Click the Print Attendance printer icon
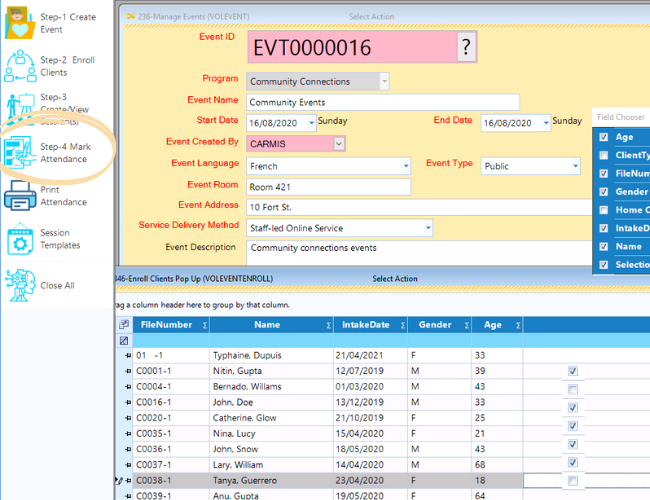650x500 pixels. [x=20, y=196]
